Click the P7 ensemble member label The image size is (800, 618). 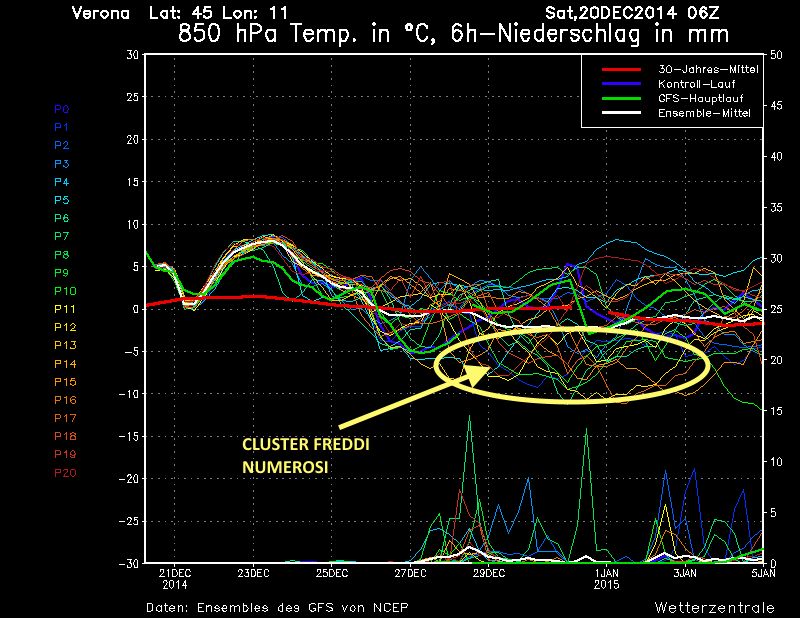(62, 236)
